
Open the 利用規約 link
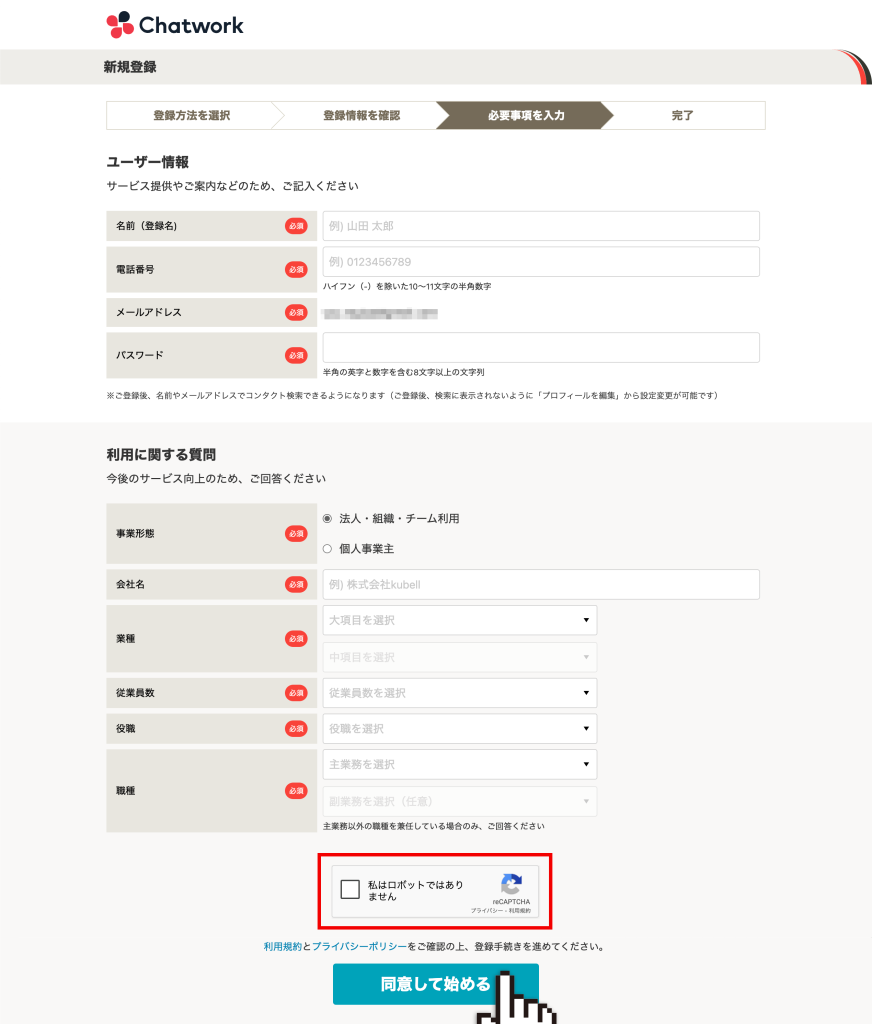[x=282, y=944]
